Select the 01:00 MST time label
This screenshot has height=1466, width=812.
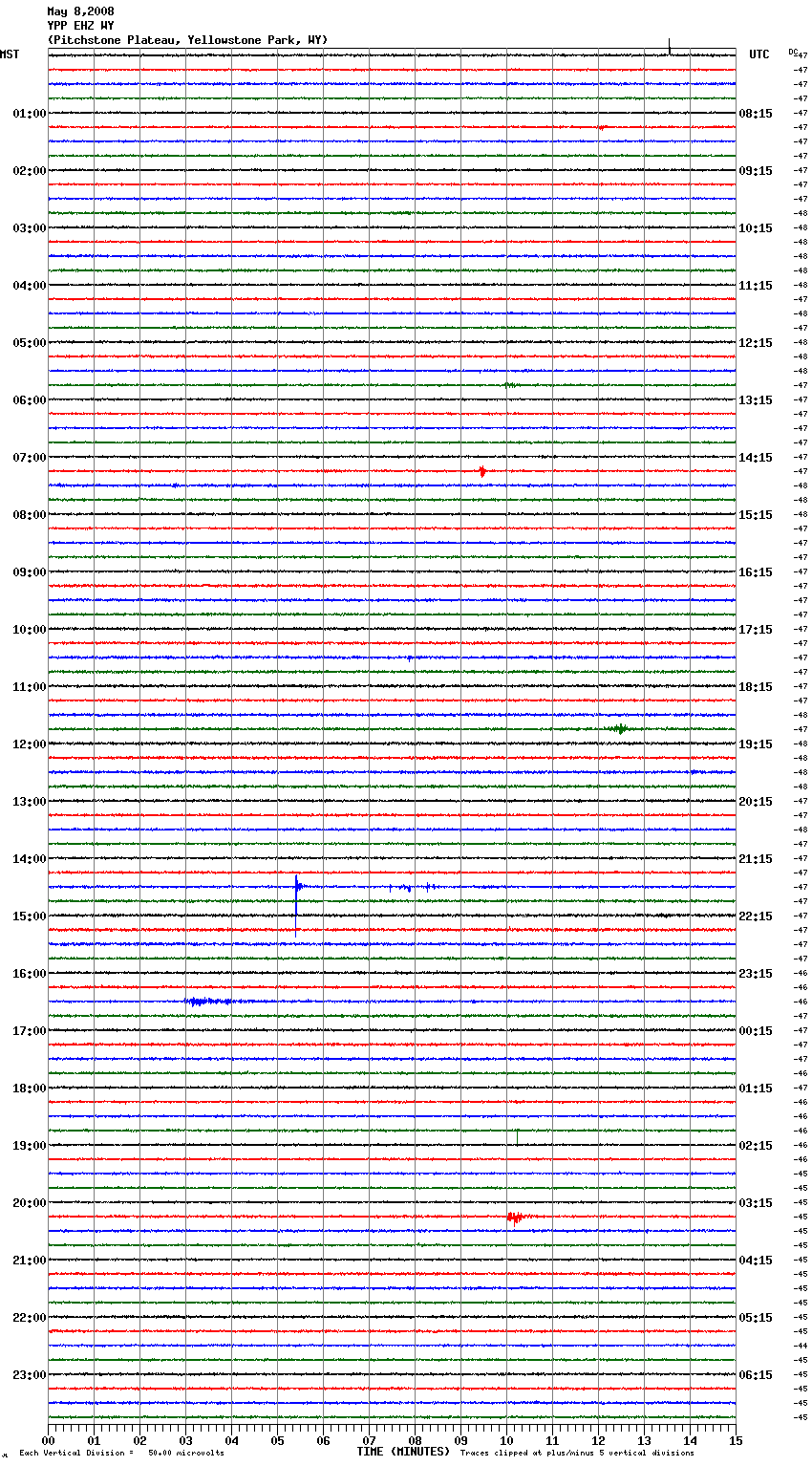[x=30, y=114]
